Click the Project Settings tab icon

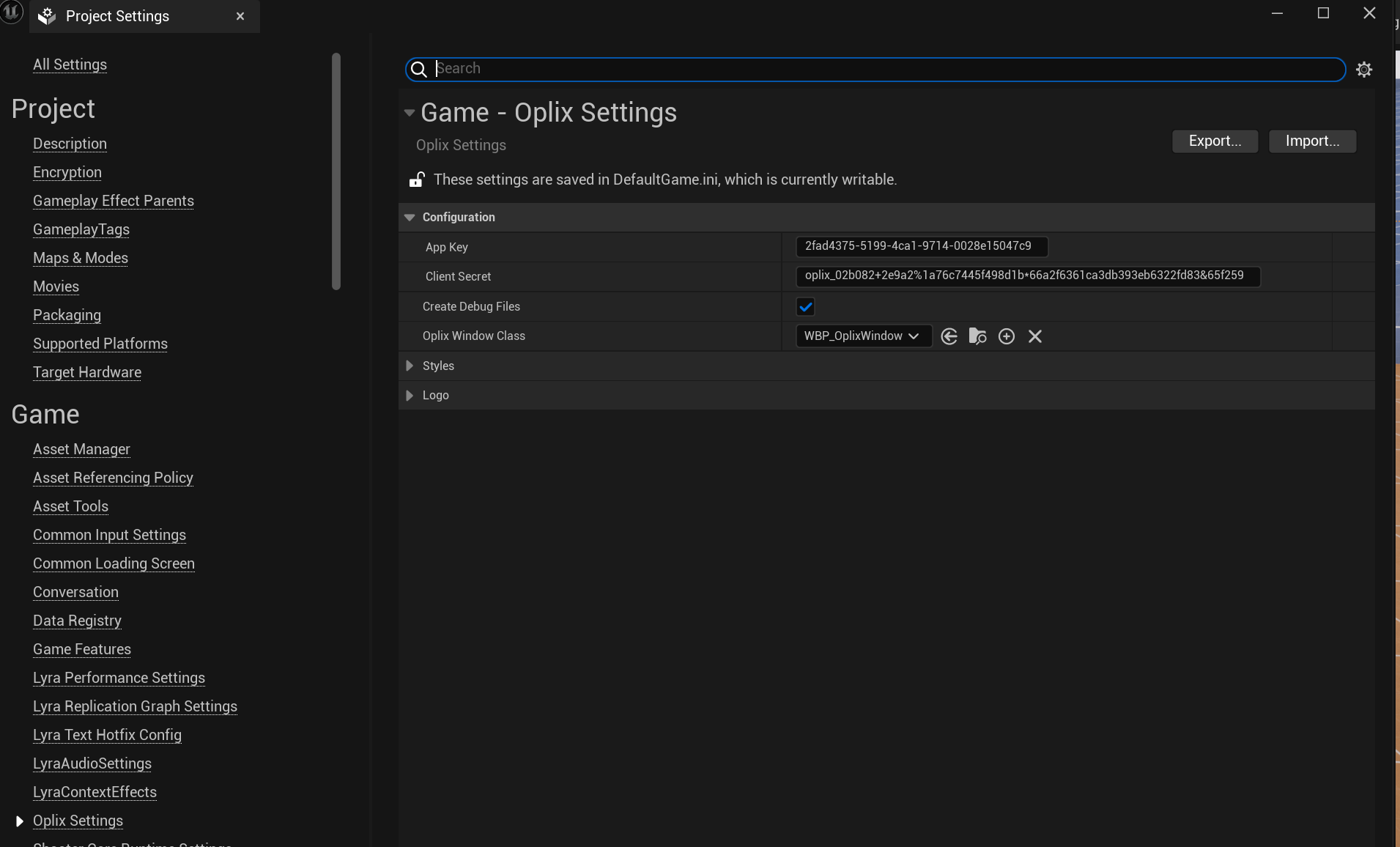(x=45, y=15)
